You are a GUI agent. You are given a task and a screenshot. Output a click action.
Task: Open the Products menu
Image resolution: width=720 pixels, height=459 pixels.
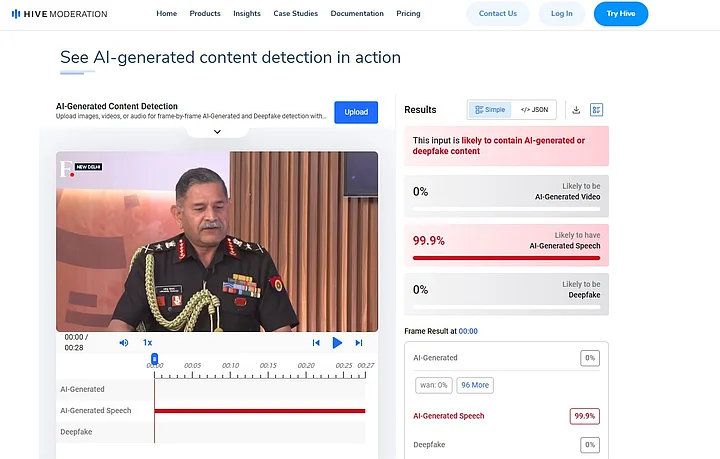pos(205,14)
